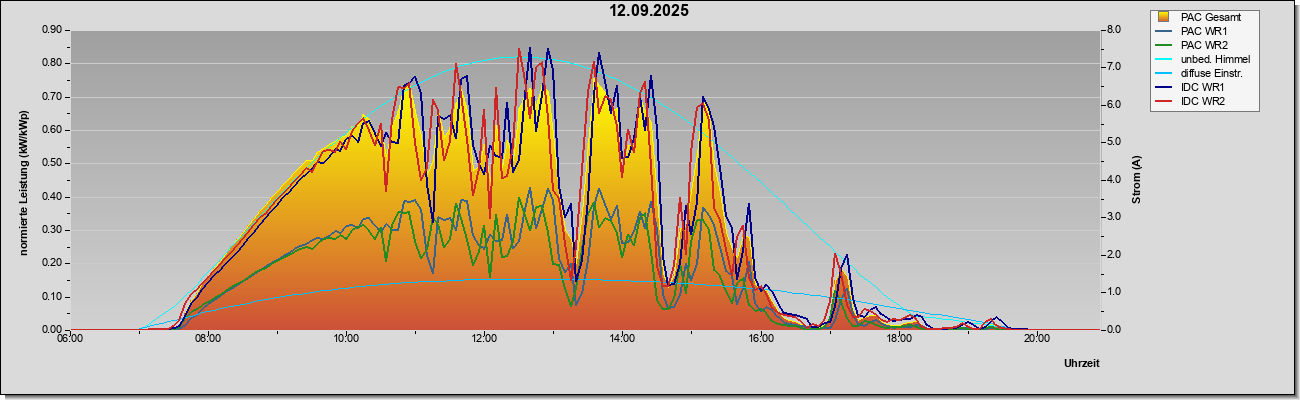This screenshot has width=1300, height=400.
Task: Click the 20:00 tick on time axis
Action: coord(1037,338)
